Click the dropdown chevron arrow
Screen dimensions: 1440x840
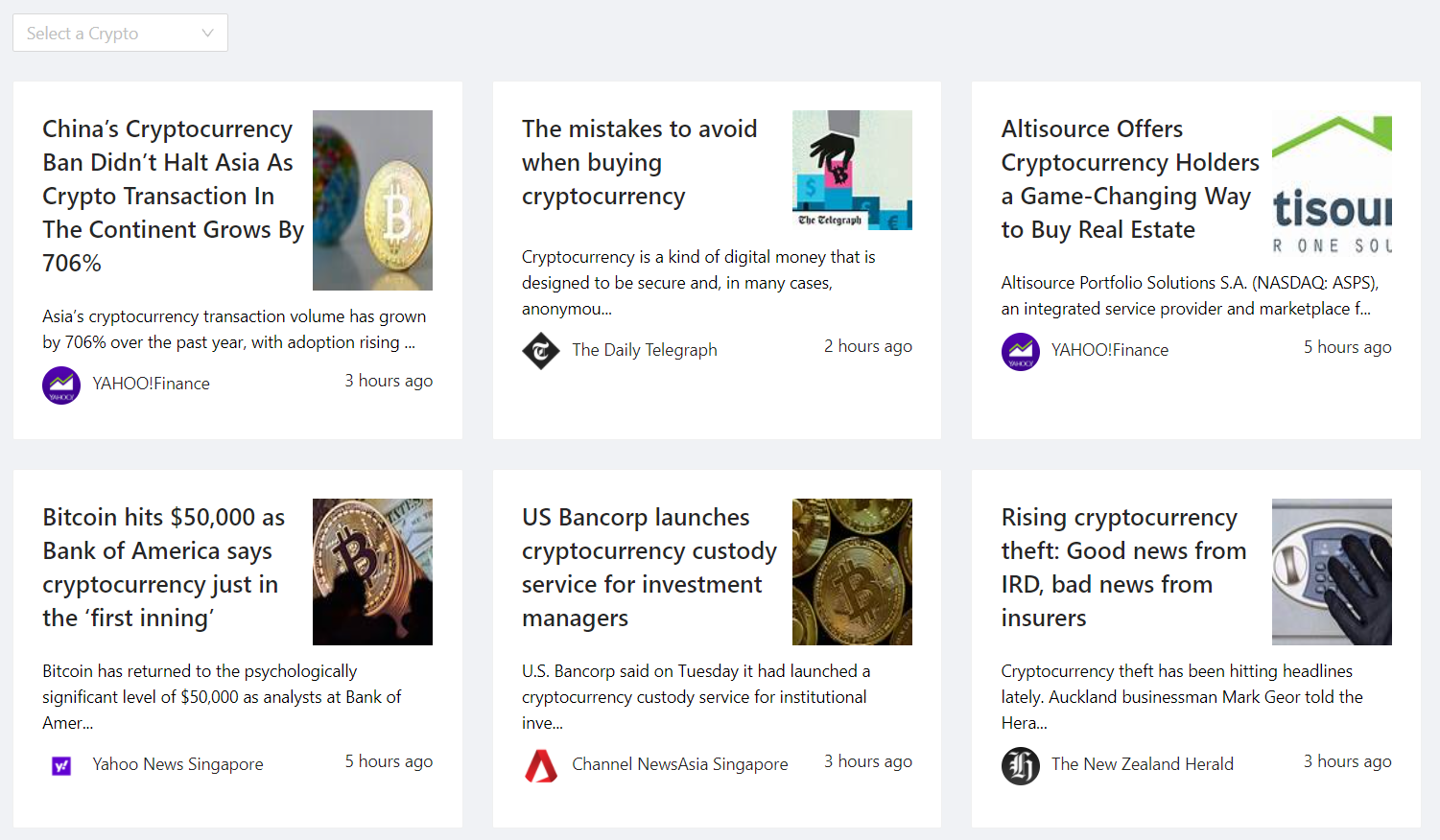(207, 33)
